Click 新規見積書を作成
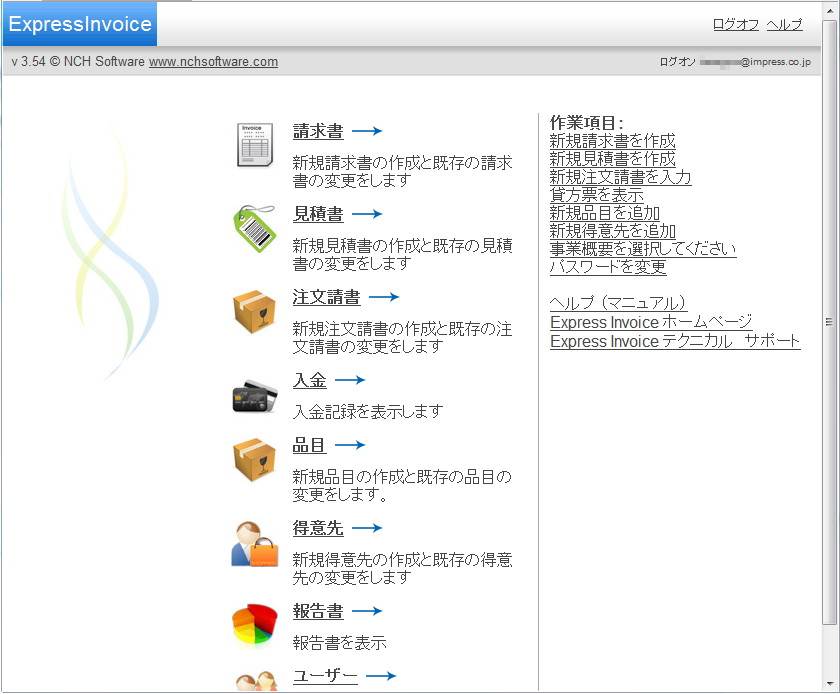Viewport: 840px width, 694px height. [610, 159]
